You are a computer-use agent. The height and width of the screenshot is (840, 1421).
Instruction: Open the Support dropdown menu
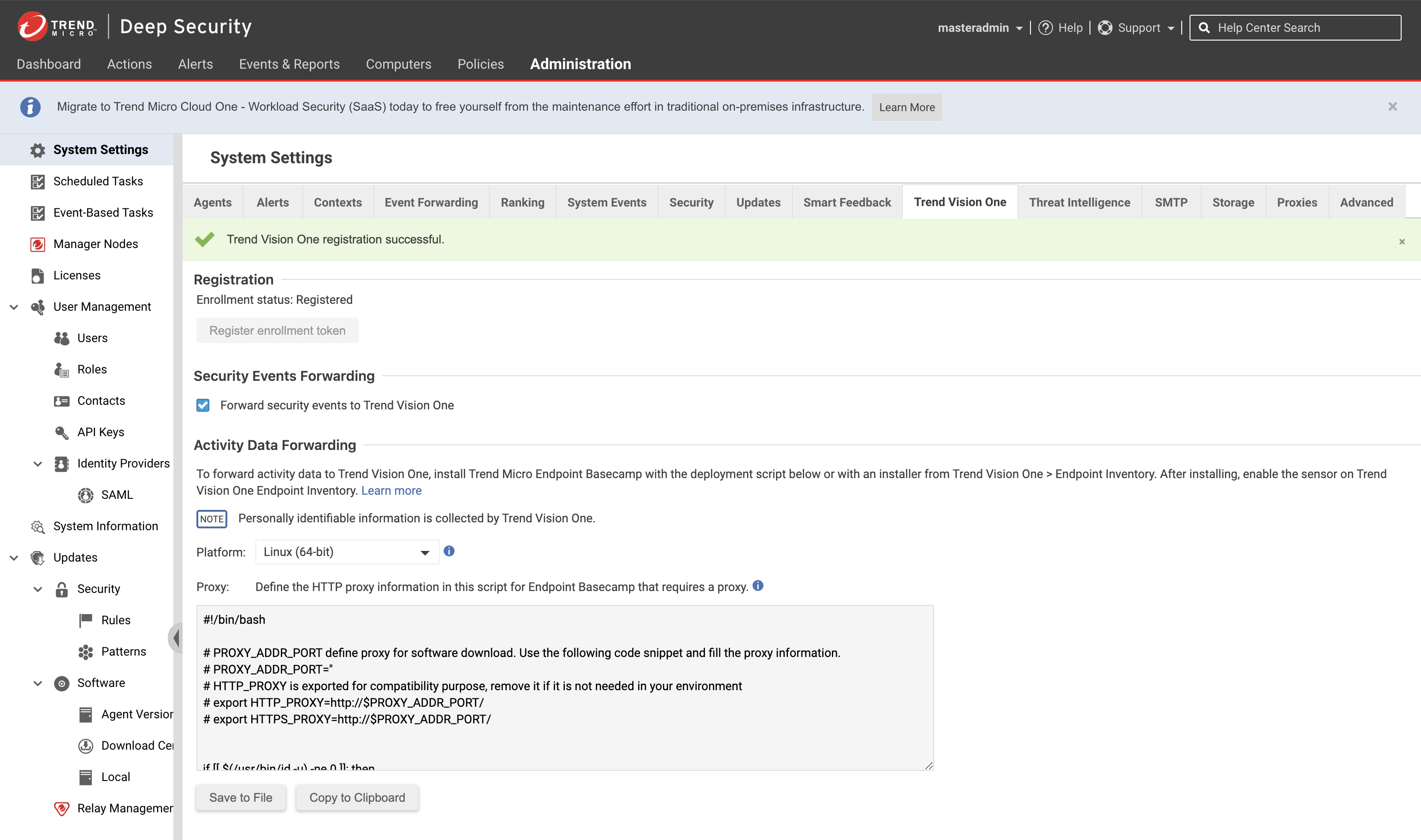click(1137, 28)
